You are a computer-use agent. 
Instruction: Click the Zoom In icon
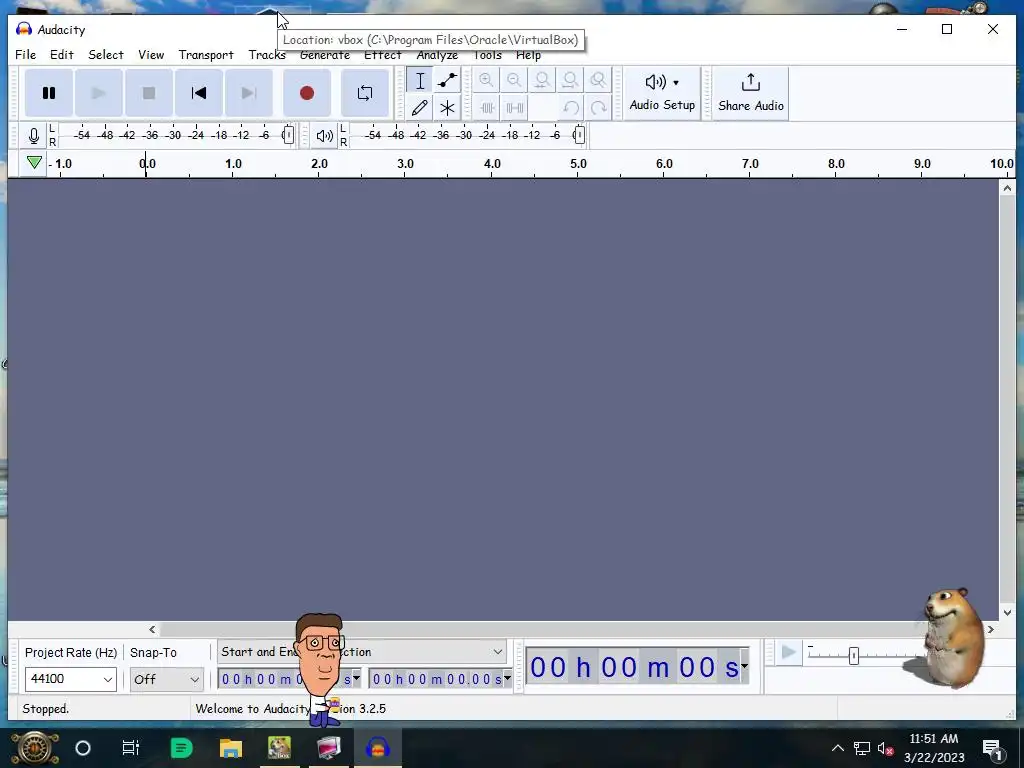coord(486,80)
